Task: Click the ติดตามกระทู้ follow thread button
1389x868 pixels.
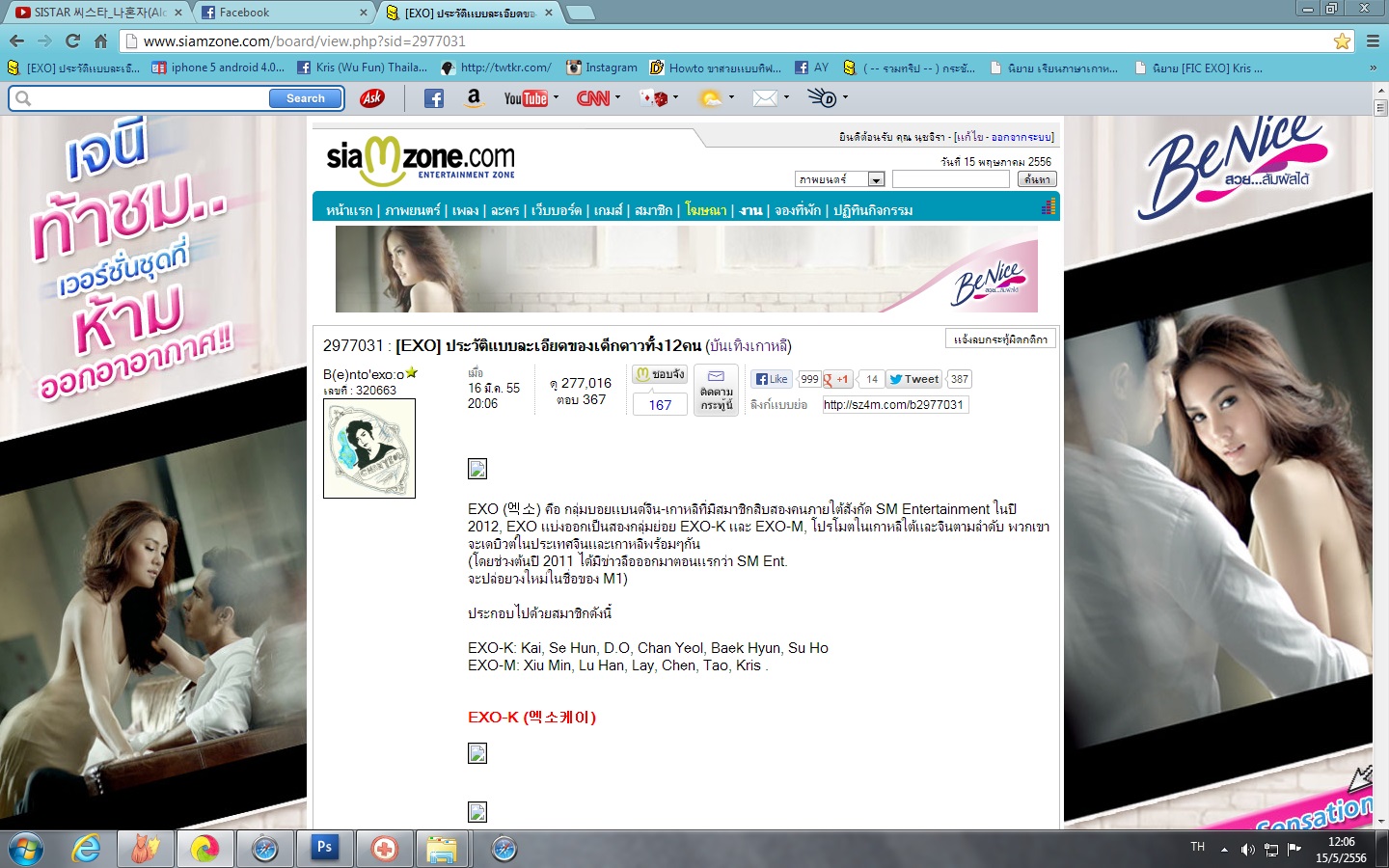Action: (716, 391)
